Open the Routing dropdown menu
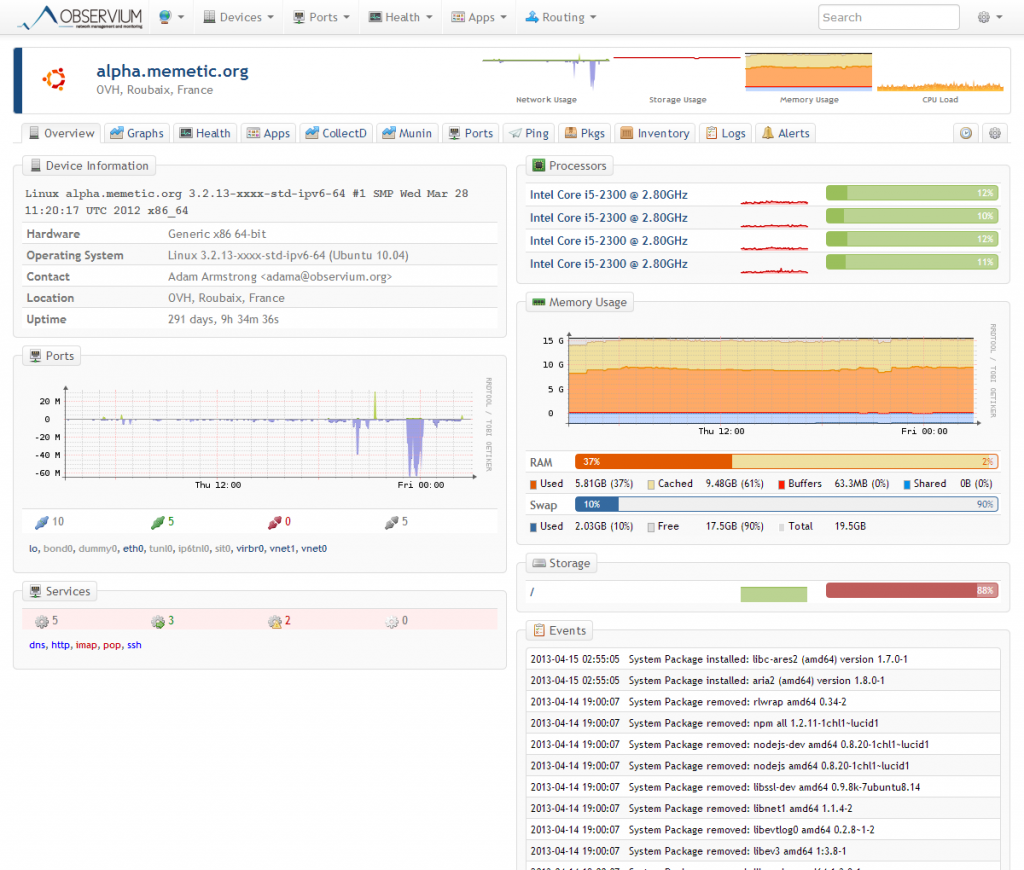1024x870 pixels. 560,17
